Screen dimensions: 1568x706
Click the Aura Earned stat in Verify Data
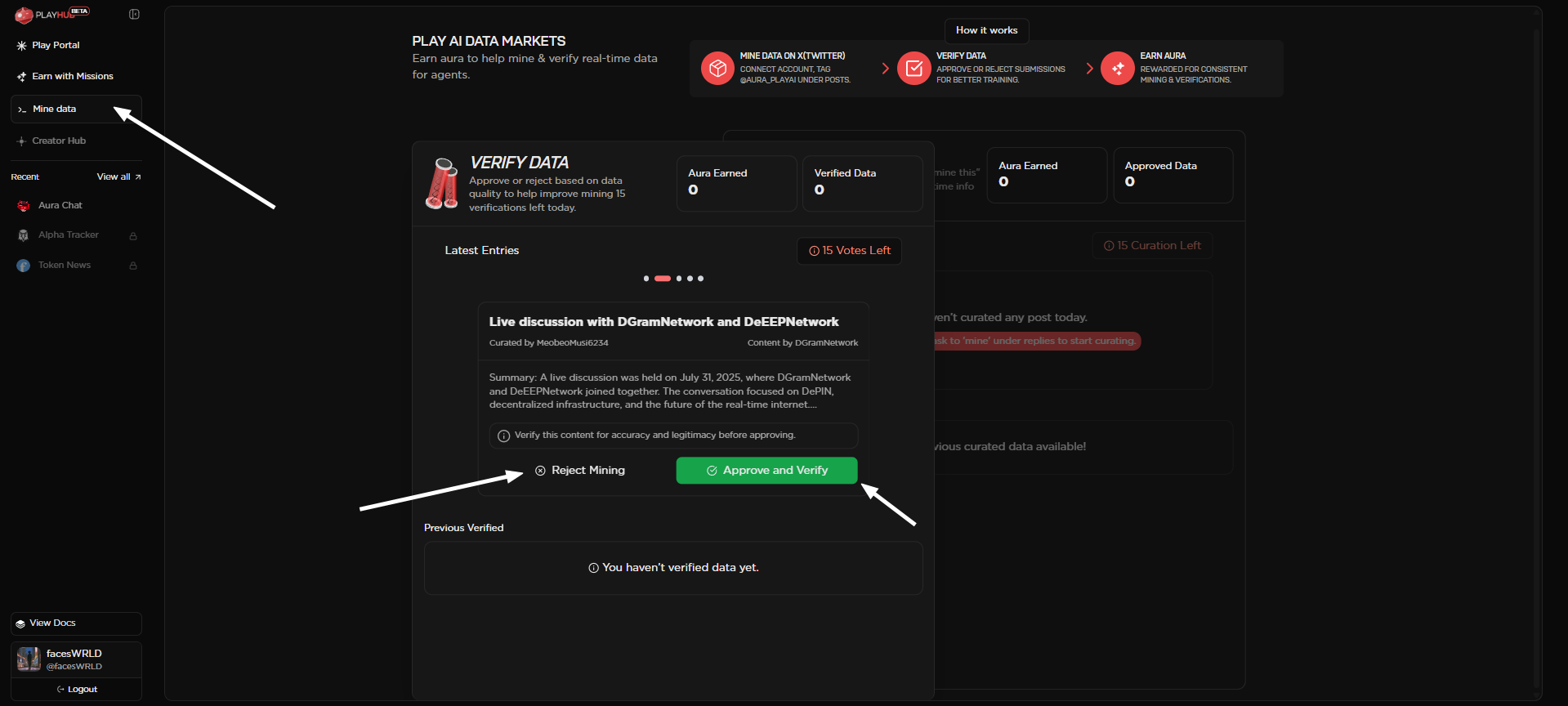click(737, 184)
